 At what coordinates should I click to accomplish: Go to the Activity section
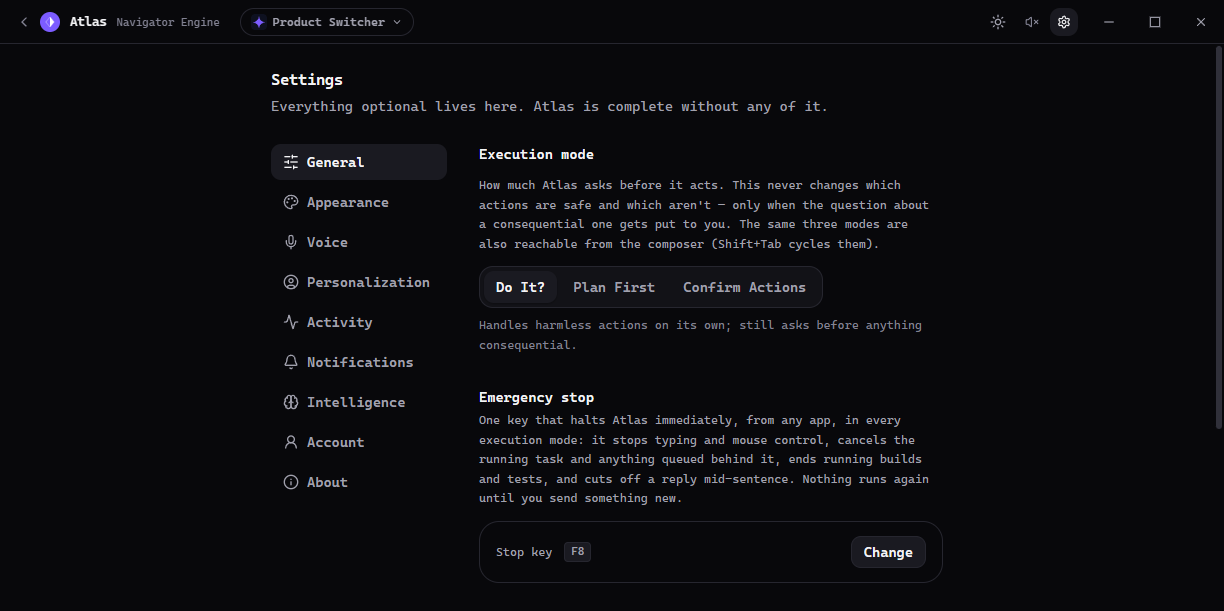(359, 322)
